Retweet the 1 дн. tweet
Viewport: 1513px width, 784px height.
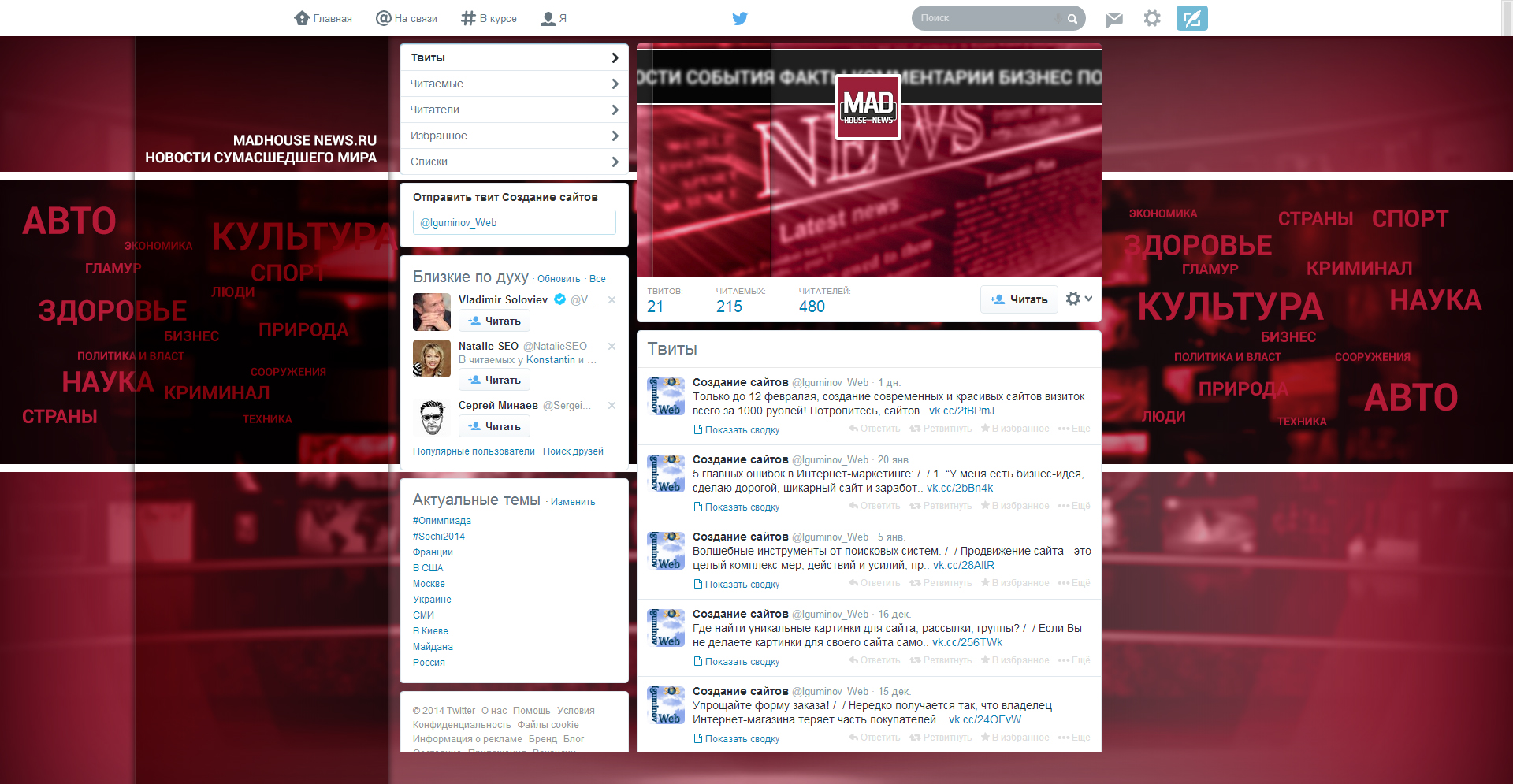pyautogui.click(x=941, y=429)
